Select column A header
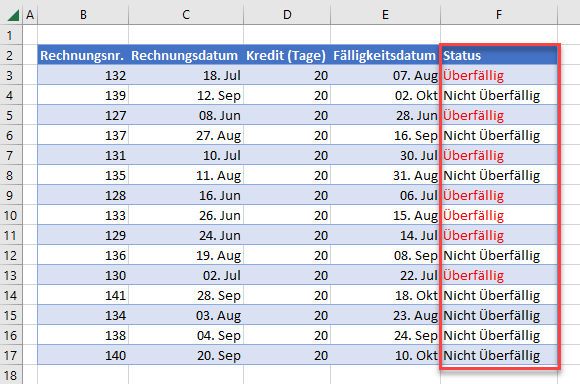The image size is (580, 384). click(30, 15)
